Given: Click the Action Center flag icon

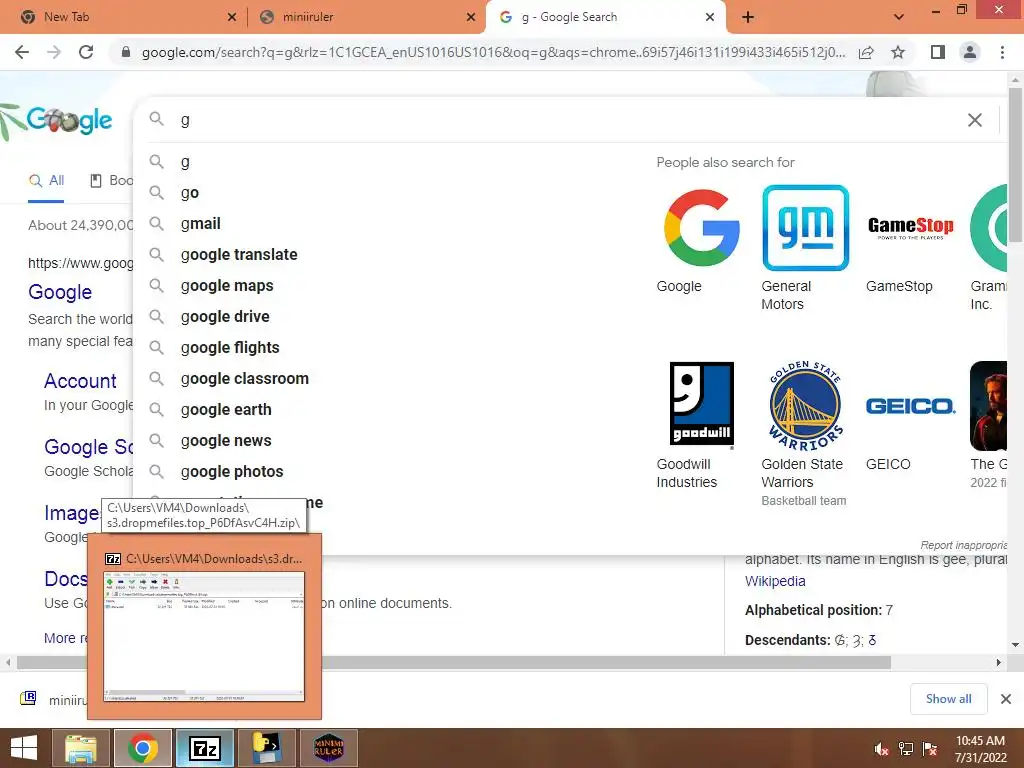Looking at the screenshot, I should (930, 749).
